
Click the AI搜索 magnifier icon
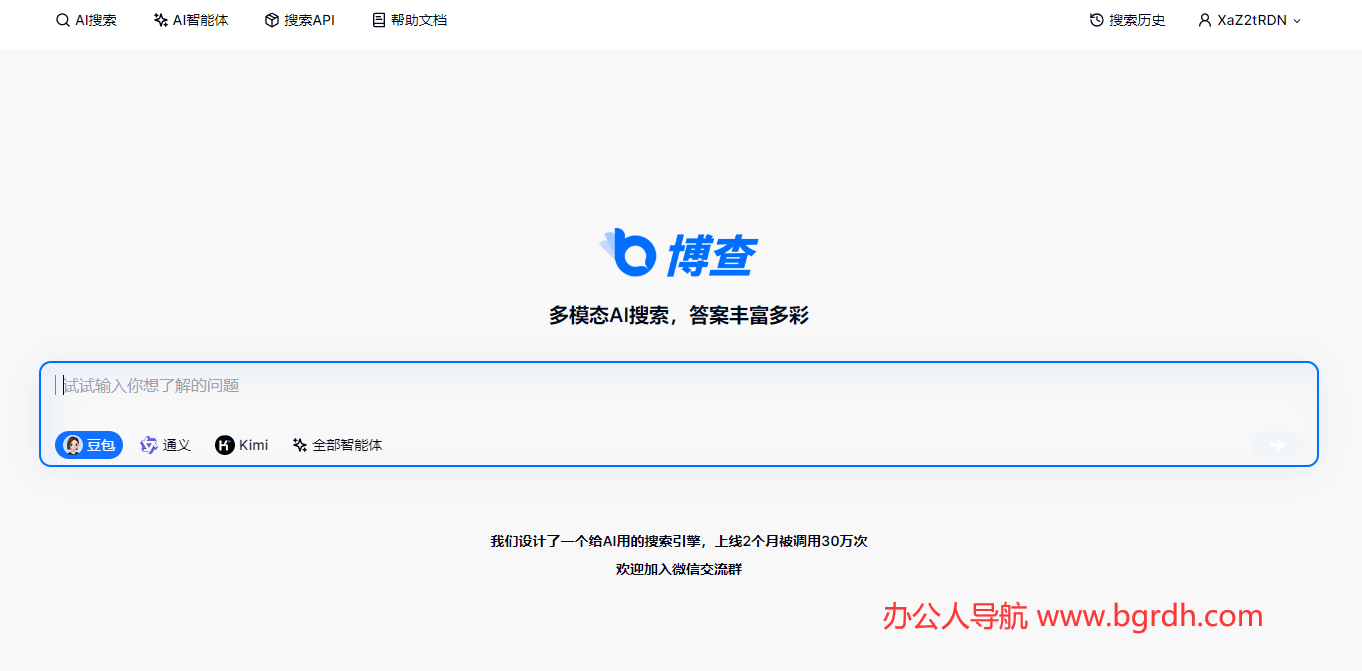pyautogui.click(x=61, y=19)
